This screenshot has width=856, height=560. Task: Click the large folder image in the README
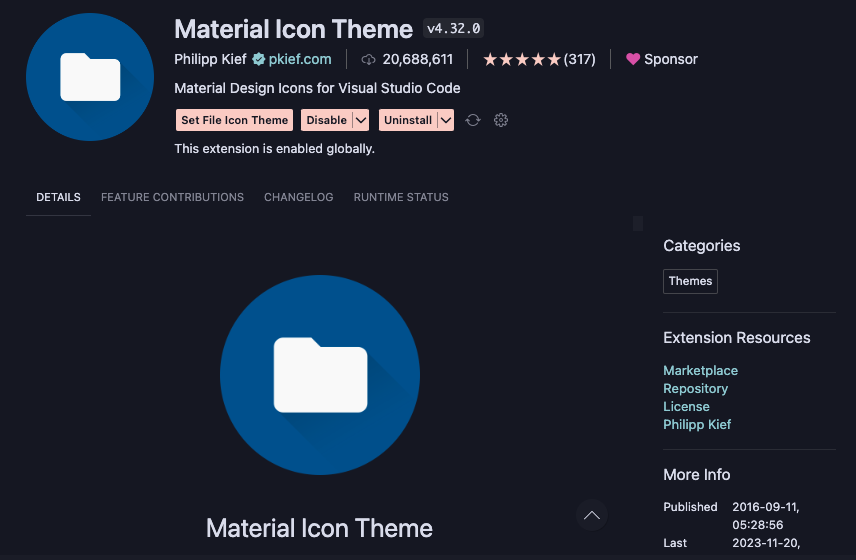(x=320, y=375)
